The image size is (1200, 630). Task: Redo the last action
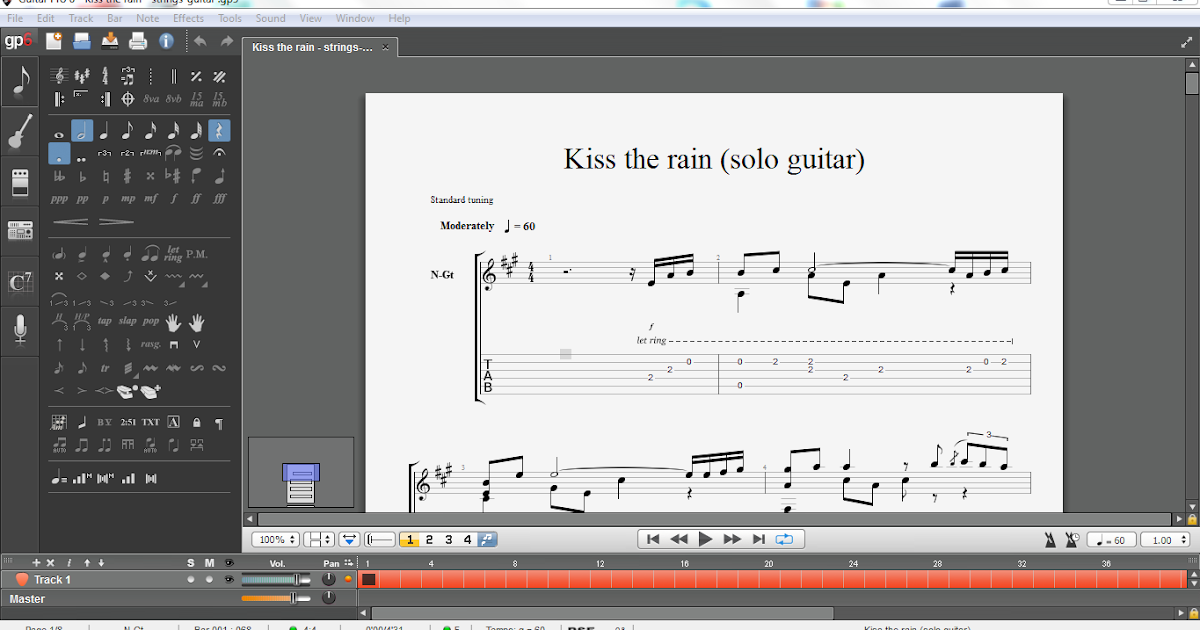[227, 41]
